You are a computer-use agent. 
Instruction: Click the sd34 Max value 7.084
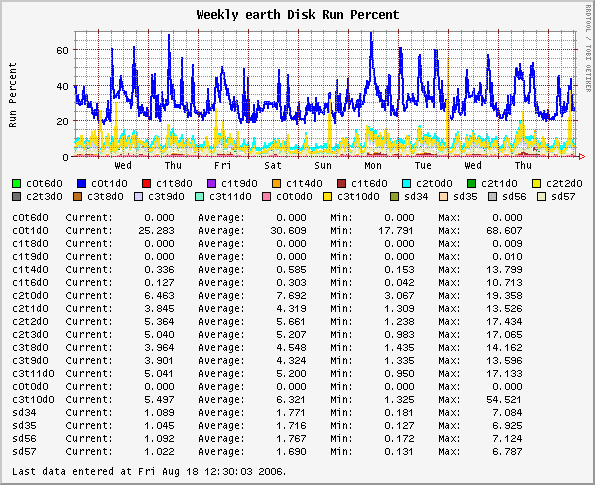tap(507, 413)
